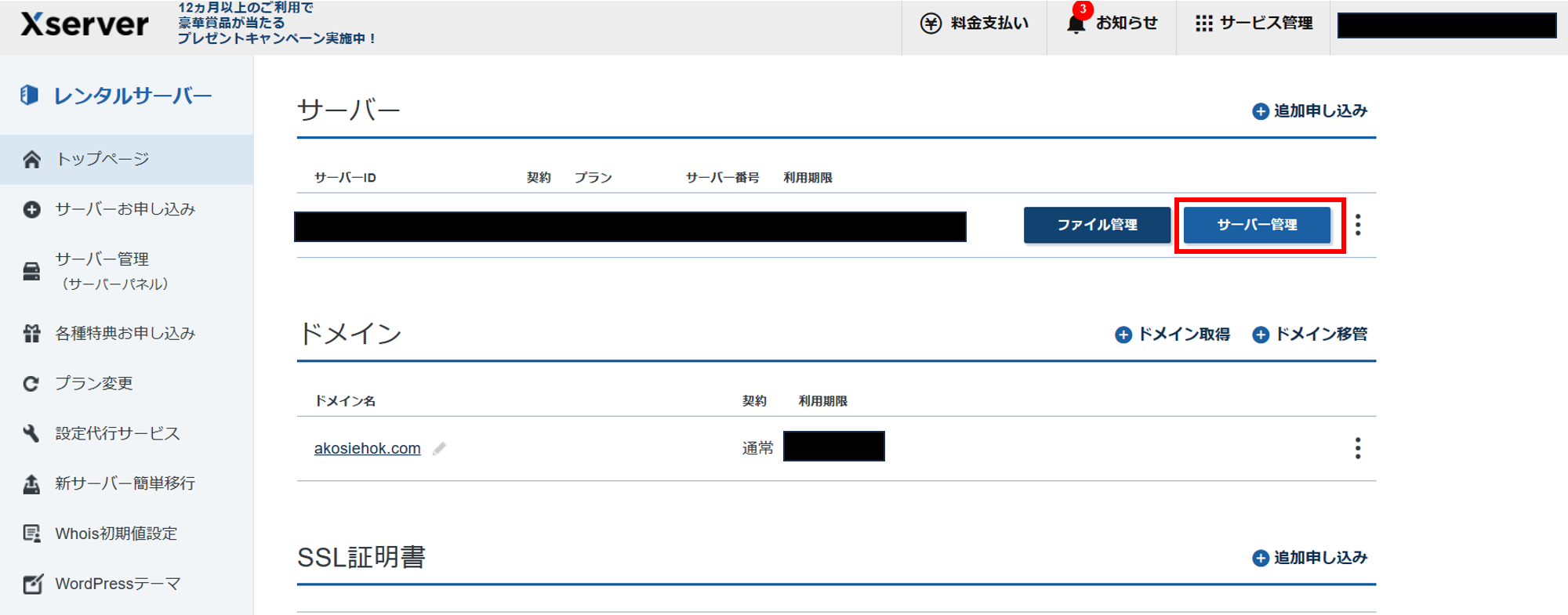The image size is (1568, 615).
Task: Click プラン column header
Action: tap(593, 178)
